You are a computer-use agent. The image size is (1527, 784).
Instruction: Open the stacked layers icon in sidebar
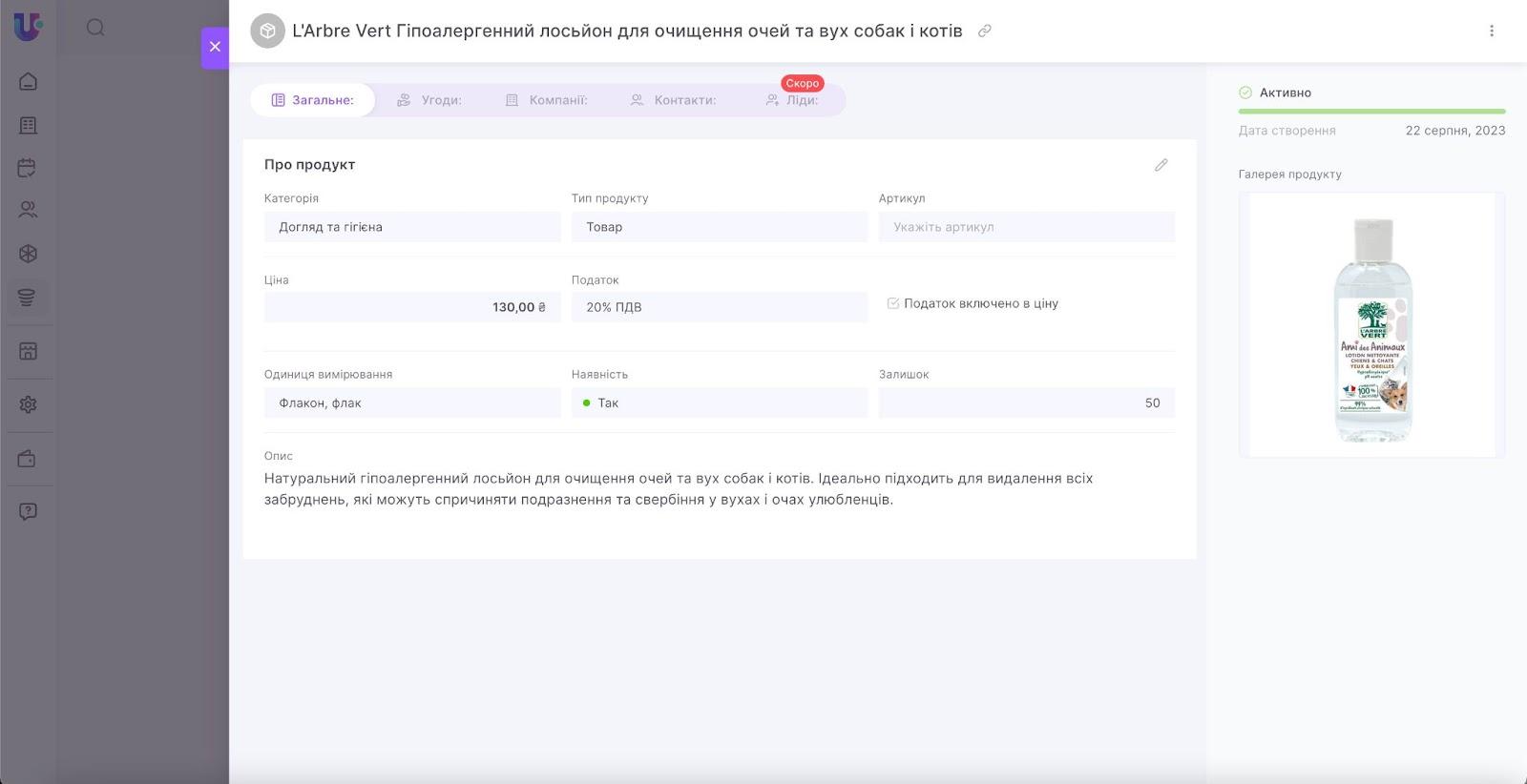pos(28,298)
